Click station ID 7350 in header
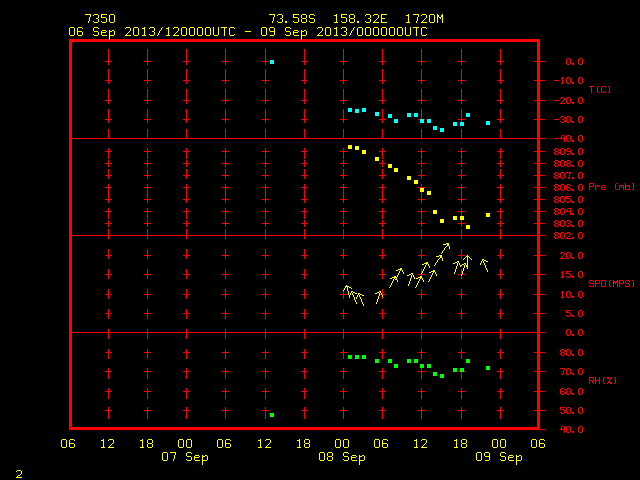The width and height of the screenshot is (640, 480). pyautogui.click(x=100, y=19)
